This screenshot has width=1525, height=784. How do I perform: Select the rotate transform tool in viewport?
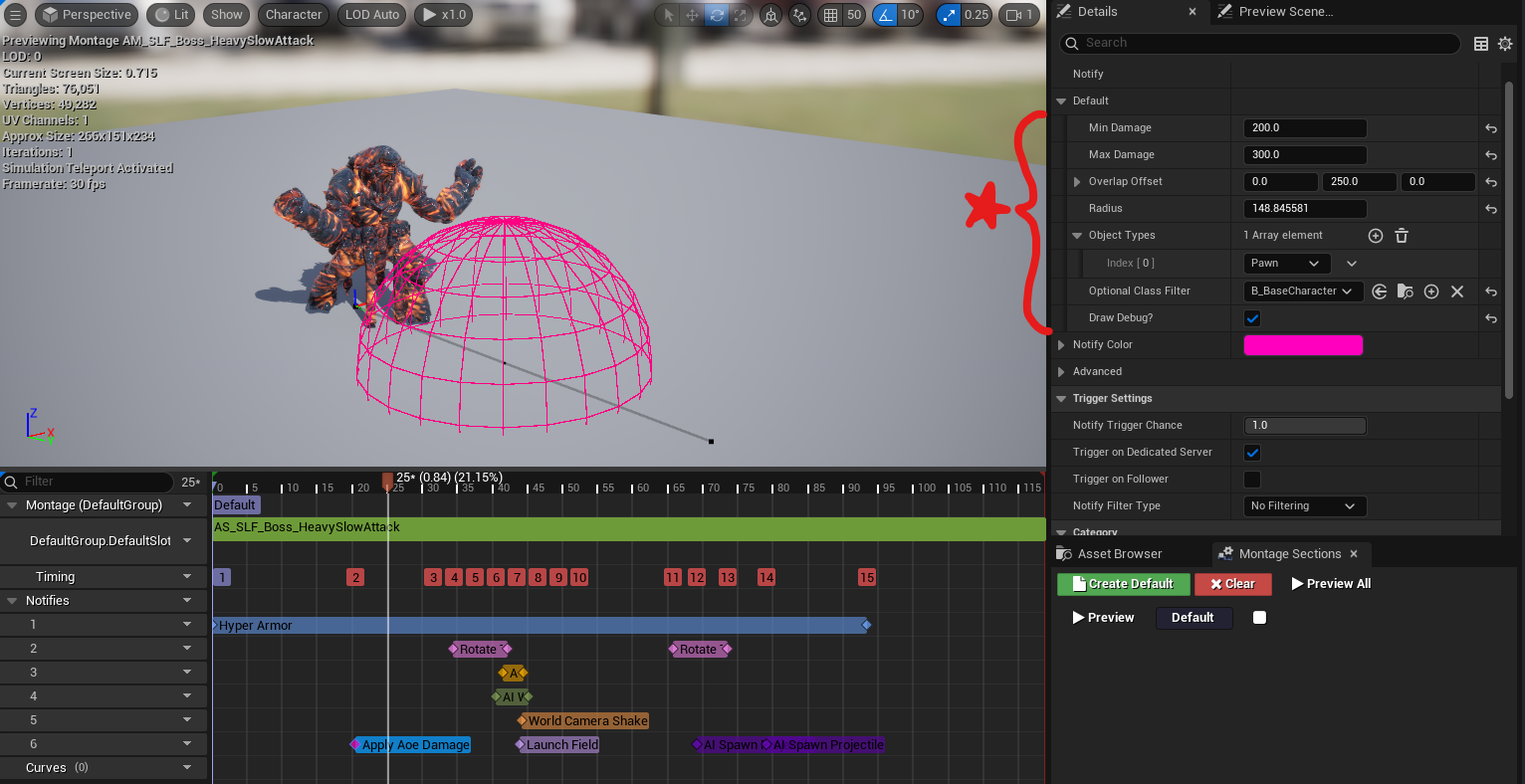tap(717, 15)
